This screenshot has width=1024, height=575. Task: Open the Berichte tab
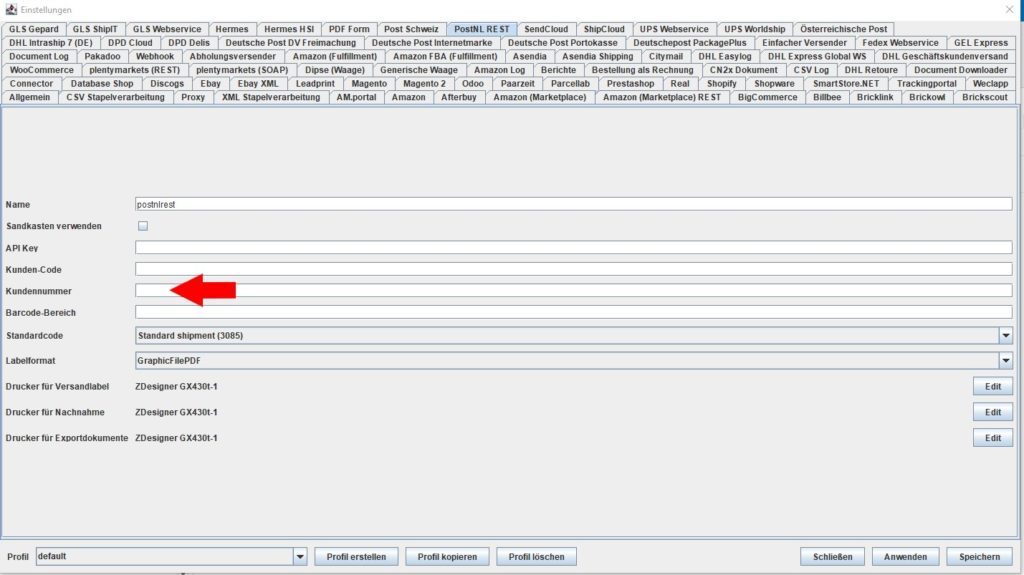(x=558, y=70)
